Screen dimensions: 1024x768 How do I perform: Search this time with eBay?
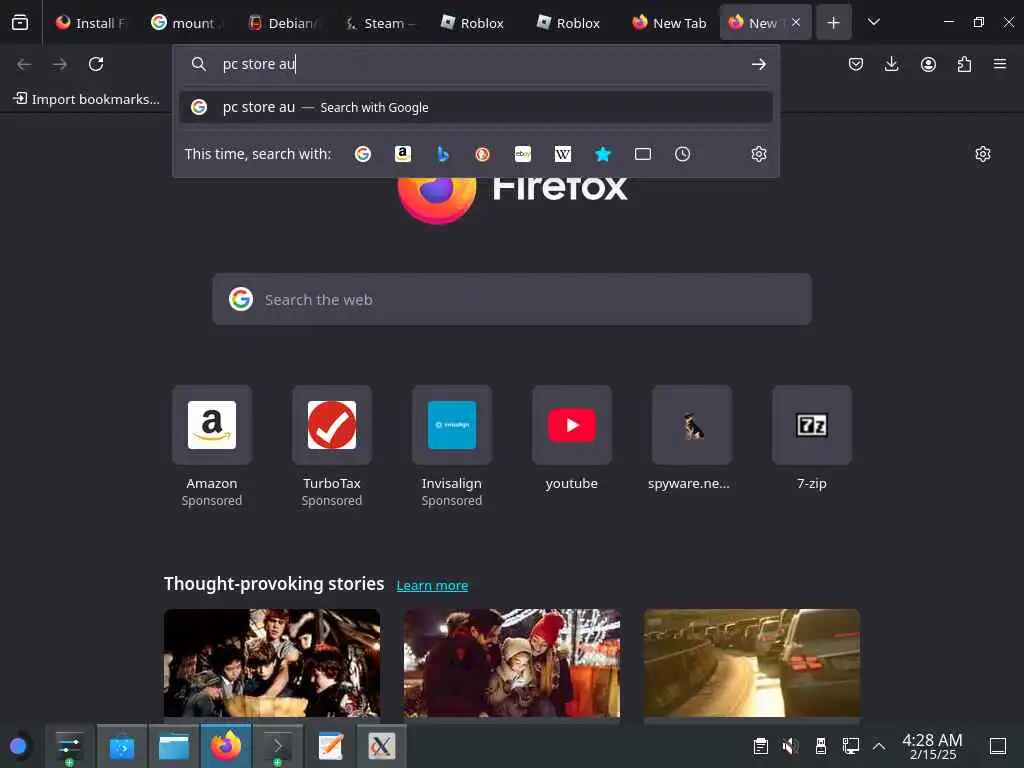(522, 154)
